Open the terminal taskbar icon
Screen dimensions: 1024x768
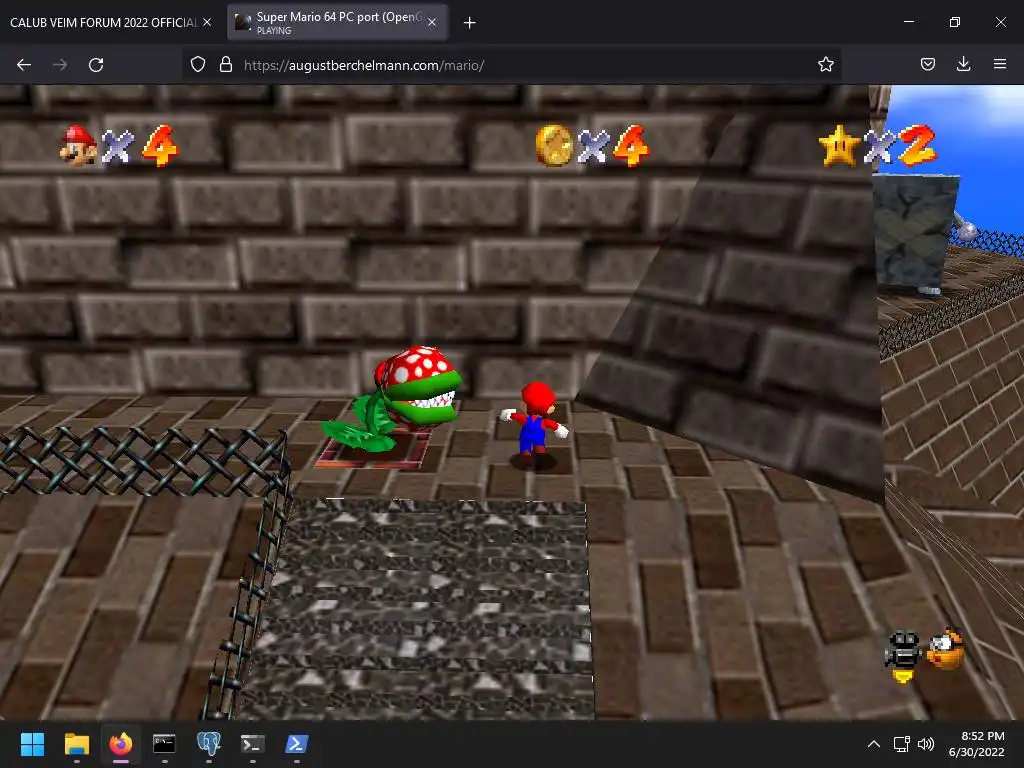[x=253, y=744]
